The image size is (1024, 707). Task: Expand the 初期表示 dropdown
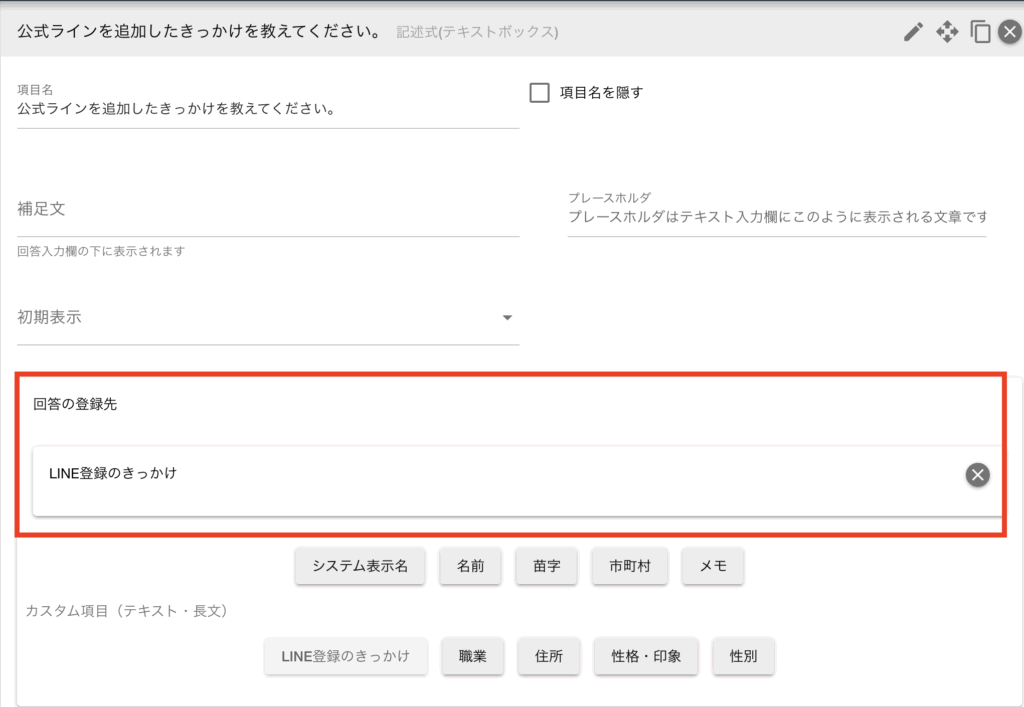tap(506, 318)
